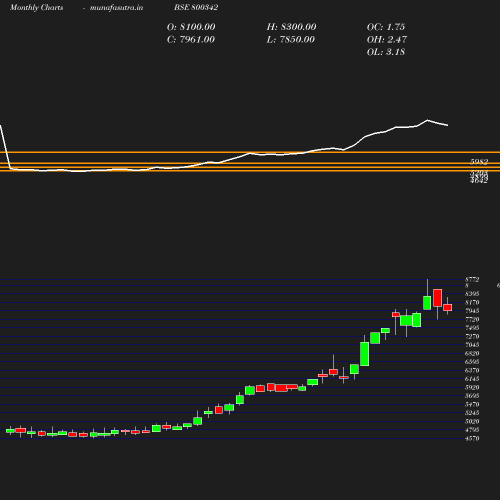The height and width of the screenshot is (500, 500).
Task: Click the '7045' price axis label
Action: 472,345
